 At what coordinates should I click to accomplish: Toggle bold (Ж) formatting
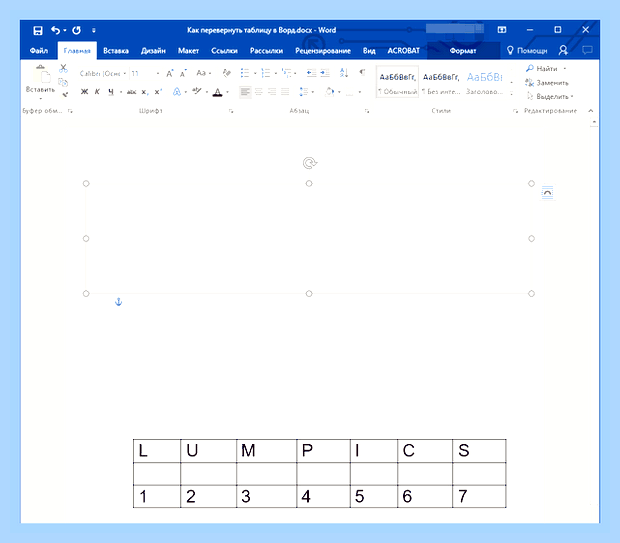coord(84,92)
